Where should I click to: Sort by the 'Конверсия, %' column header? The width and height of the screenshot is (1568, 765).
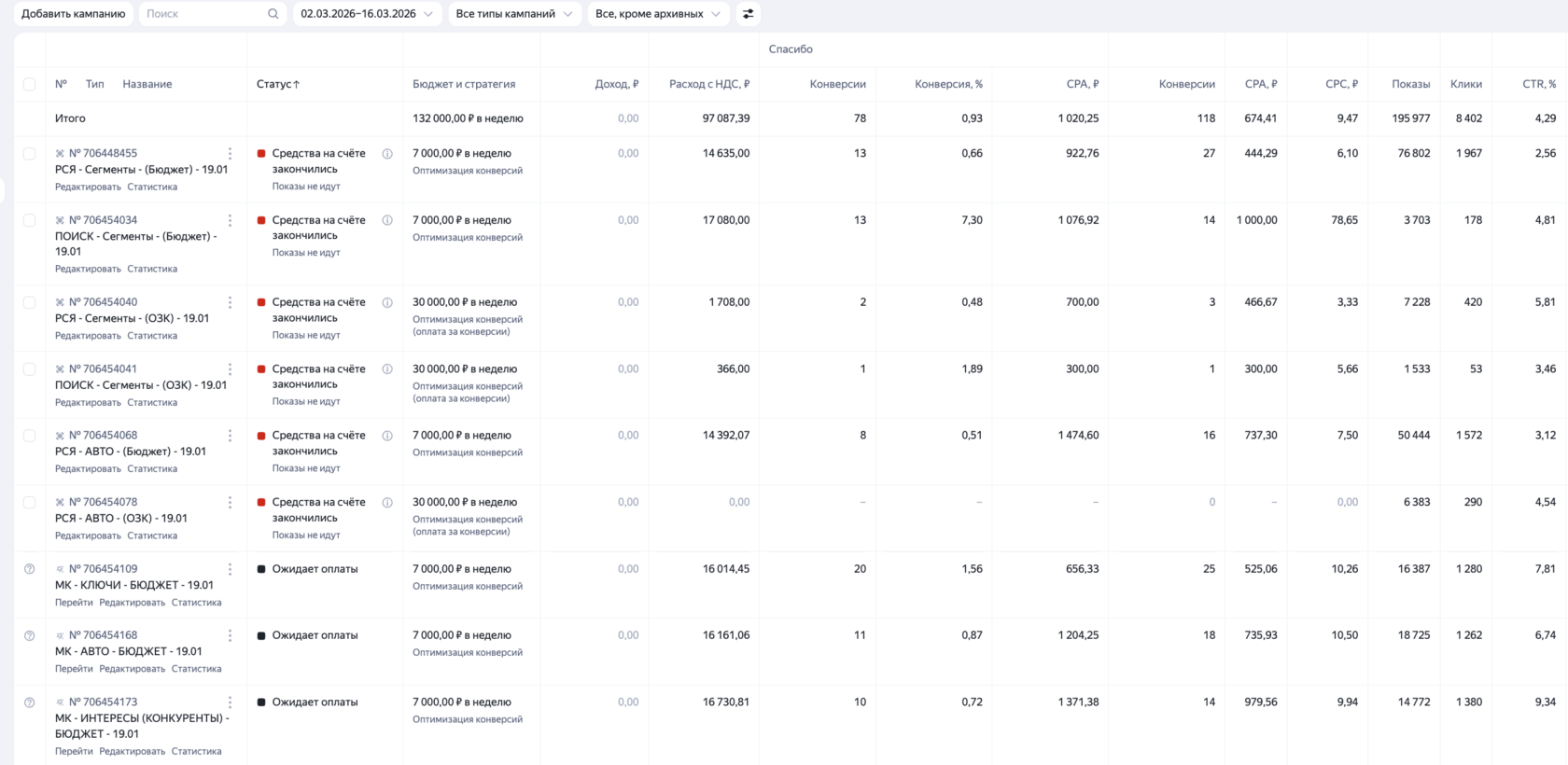948,84
